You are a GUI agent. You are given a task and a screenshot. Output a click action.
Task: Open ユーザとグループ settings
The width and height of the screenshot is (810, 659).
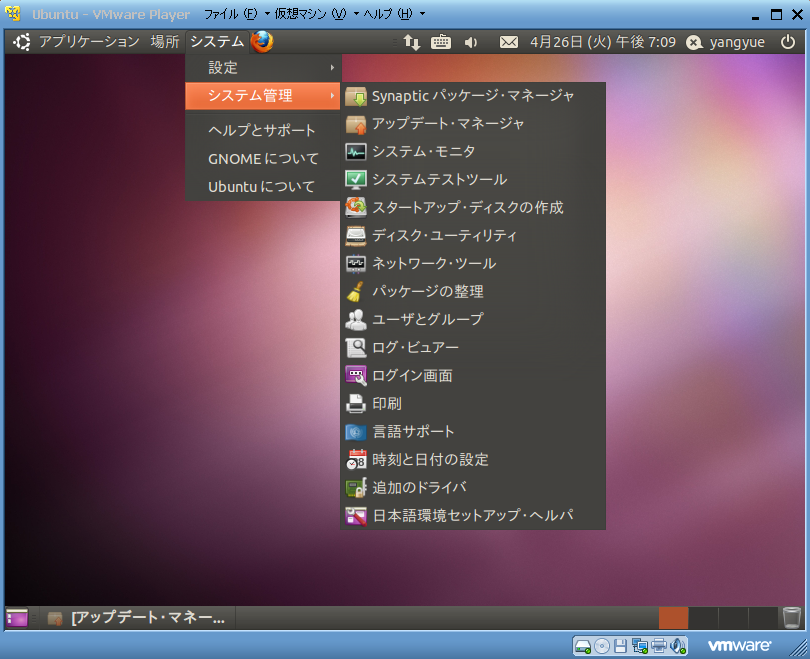tap(473, 319)
